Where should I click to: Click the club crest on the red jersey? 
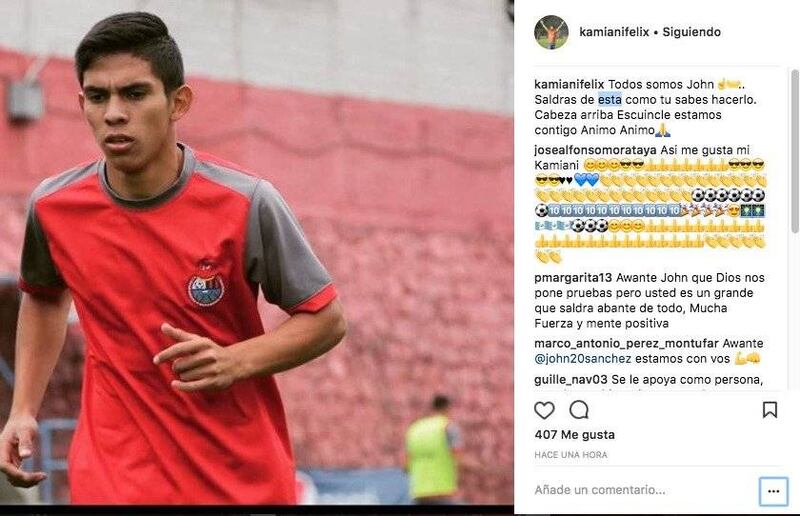click(x=205, y=285)
